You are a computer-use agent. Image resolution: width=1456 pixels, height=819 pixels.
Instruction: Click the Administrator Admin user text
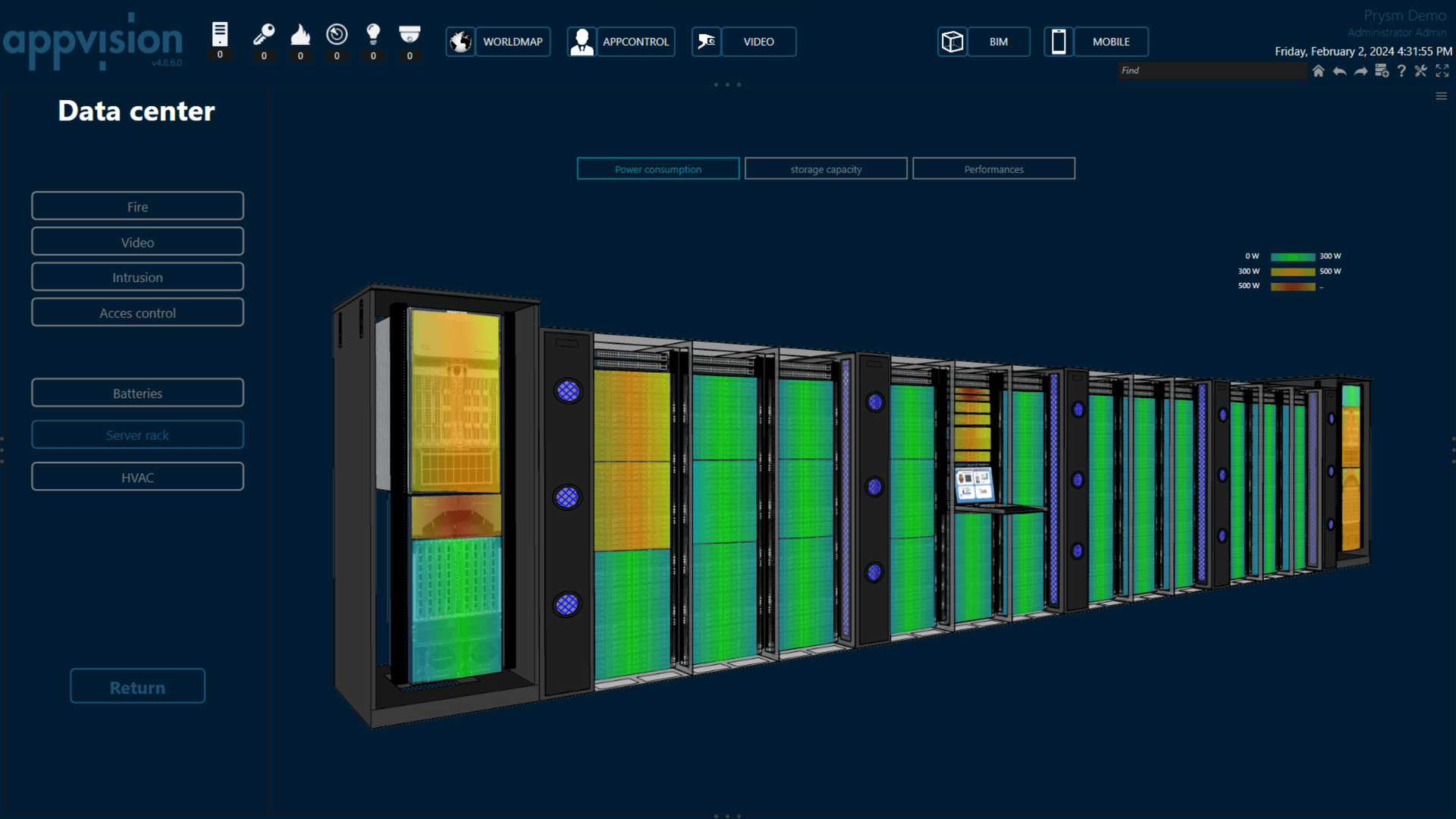point(1397,33)
